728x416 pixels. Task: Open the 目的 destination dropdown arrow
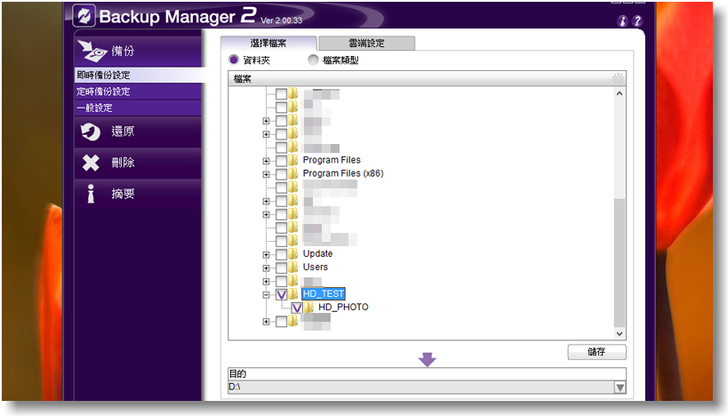click(x=620, y=387)
